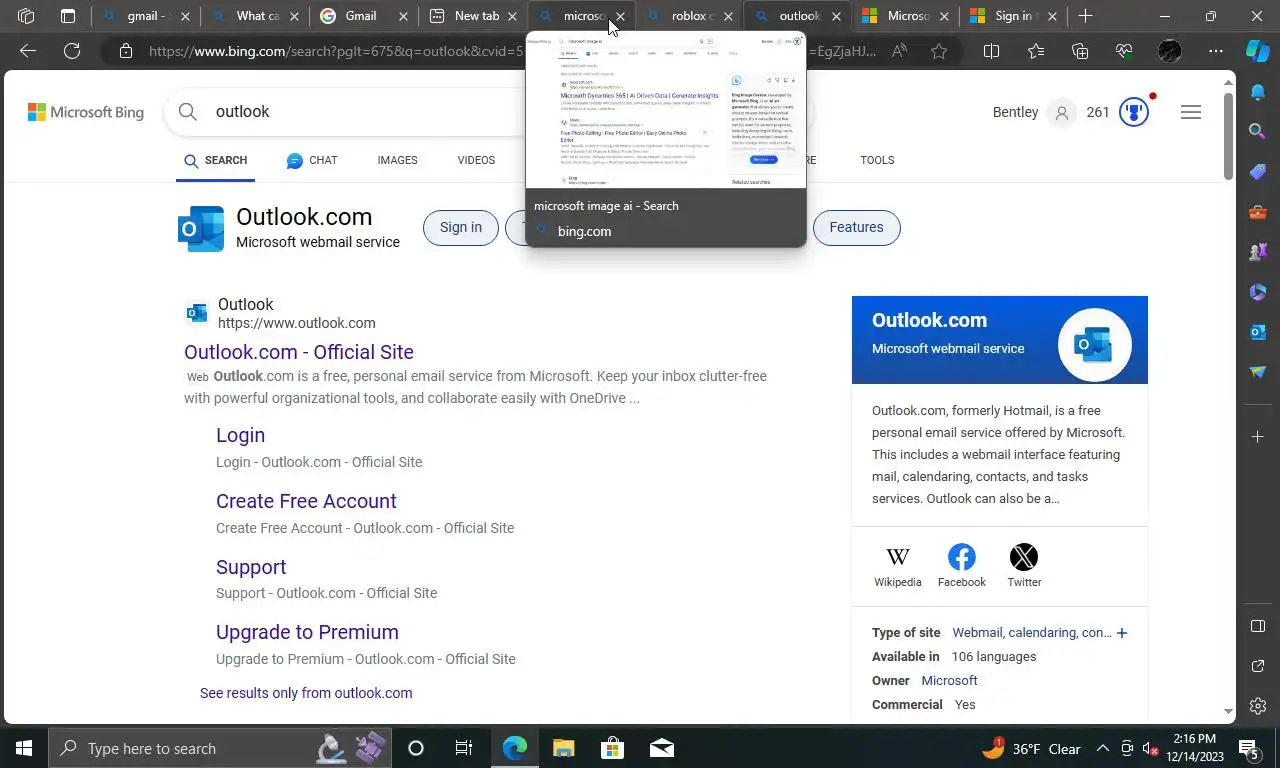This screenshot has height=768, width=1280.
Task: Open Windows Start menu
Action: (24, 748)
